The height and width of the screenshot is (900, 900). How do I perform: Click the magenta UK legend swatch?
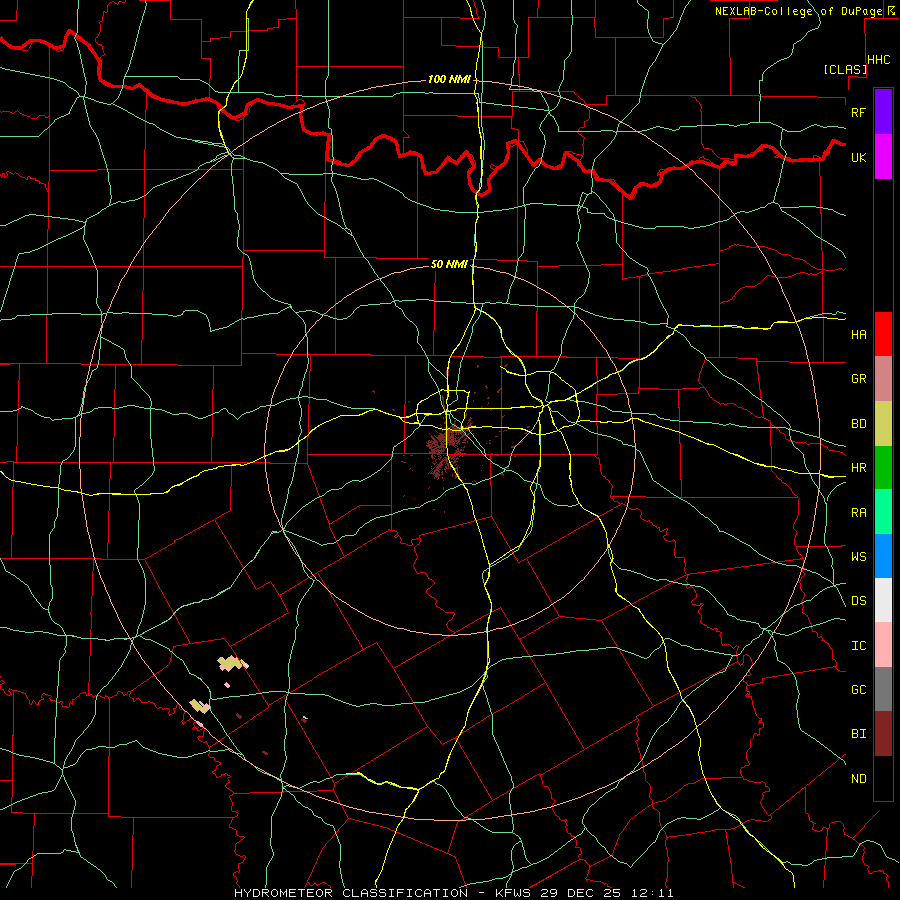[883, 157]
